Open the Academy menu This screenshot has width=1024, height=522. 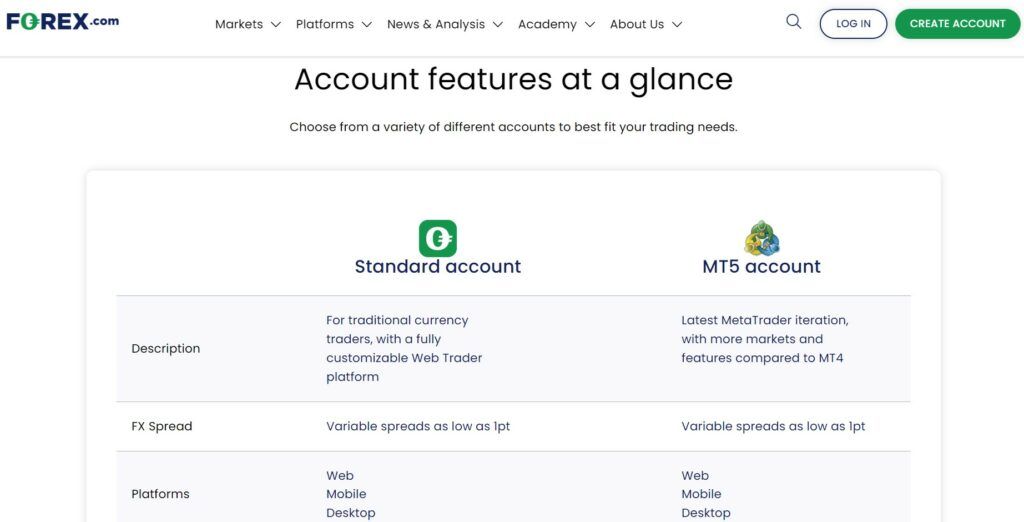547,24
